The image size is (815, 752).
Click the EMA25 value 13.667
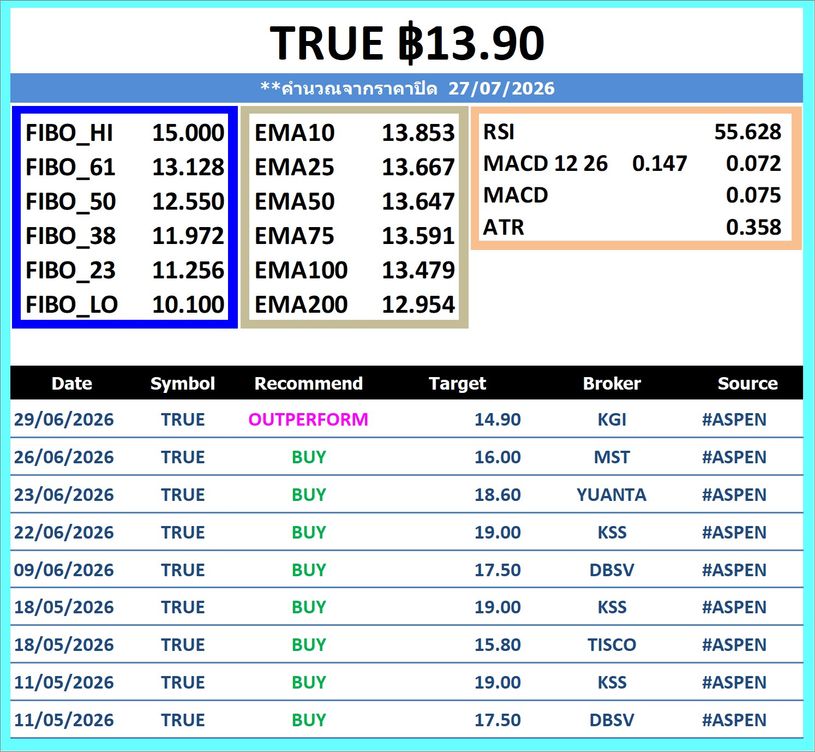[x=418, y=167]
